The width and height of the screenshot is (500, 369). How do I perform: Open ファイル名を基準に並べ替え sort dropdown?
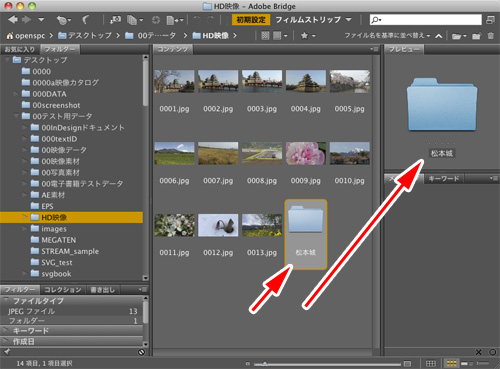coord(387,35)
